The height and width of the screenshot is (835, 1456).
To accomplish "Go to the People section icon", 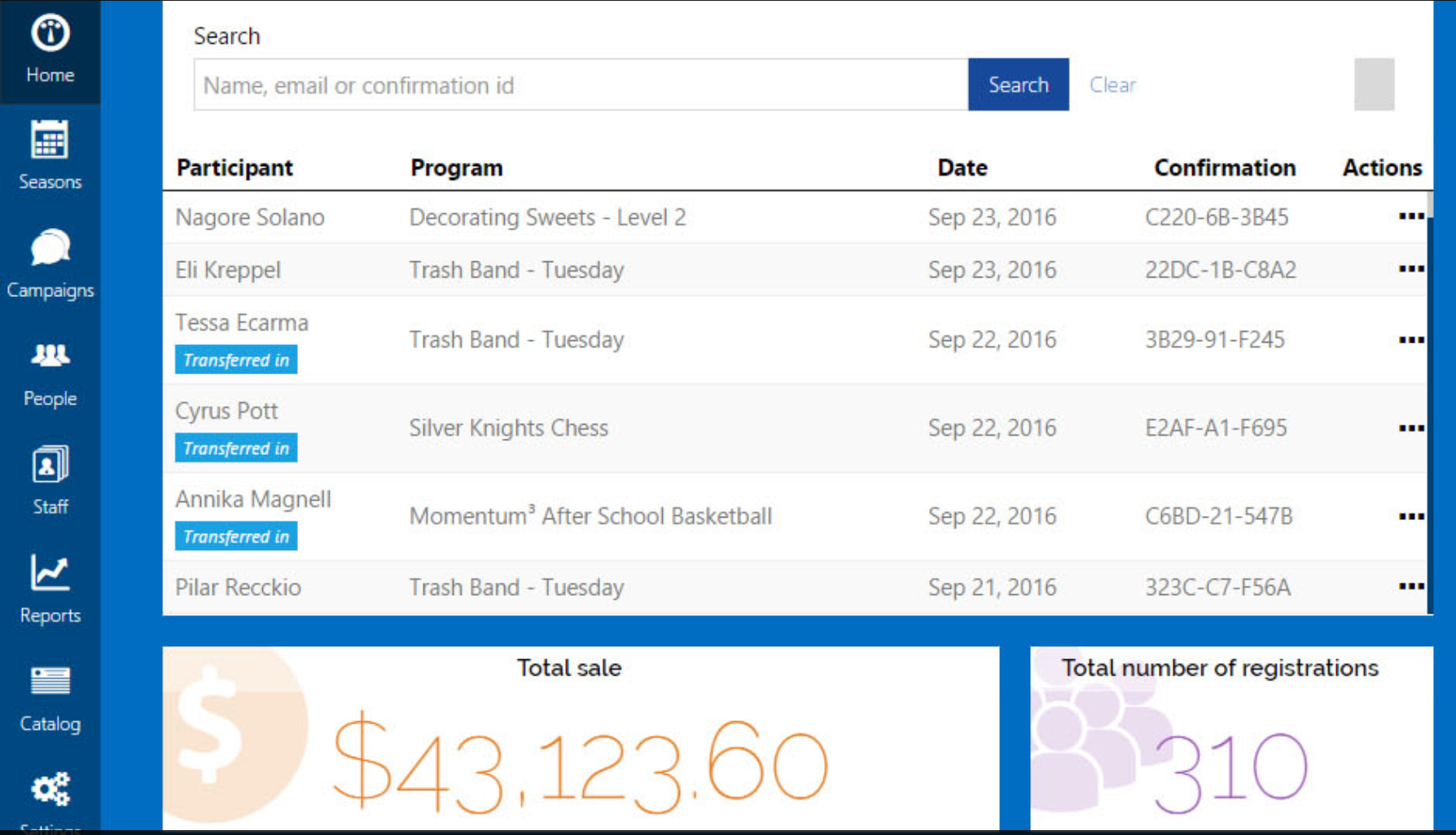I will (50, 356).
